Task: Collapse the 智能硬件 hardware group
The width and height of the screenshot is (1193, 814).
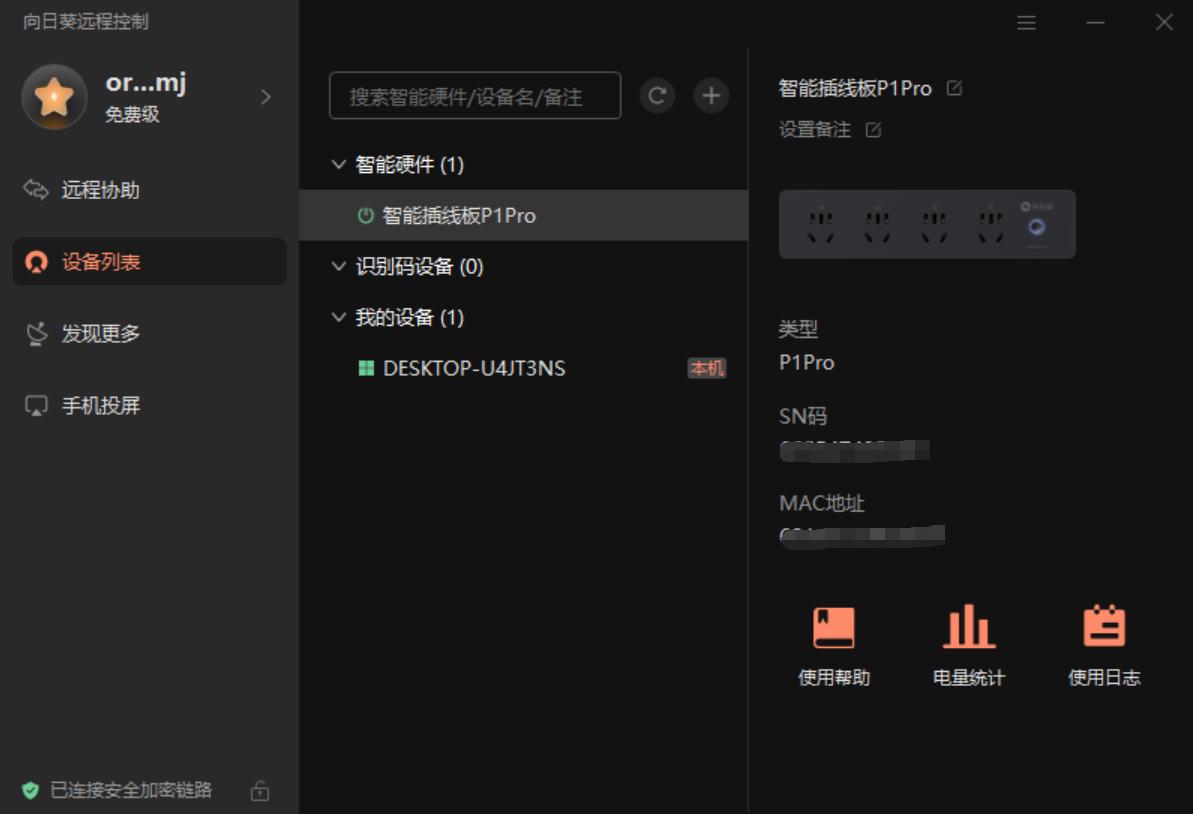Action: click(338, 165)
